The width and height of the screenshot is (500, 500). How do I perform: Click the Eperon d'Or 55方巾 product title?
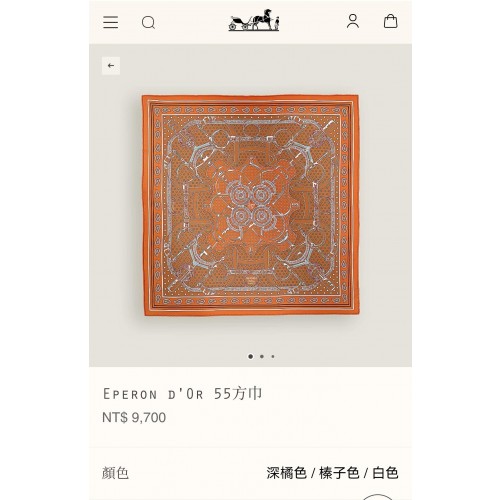182,394
